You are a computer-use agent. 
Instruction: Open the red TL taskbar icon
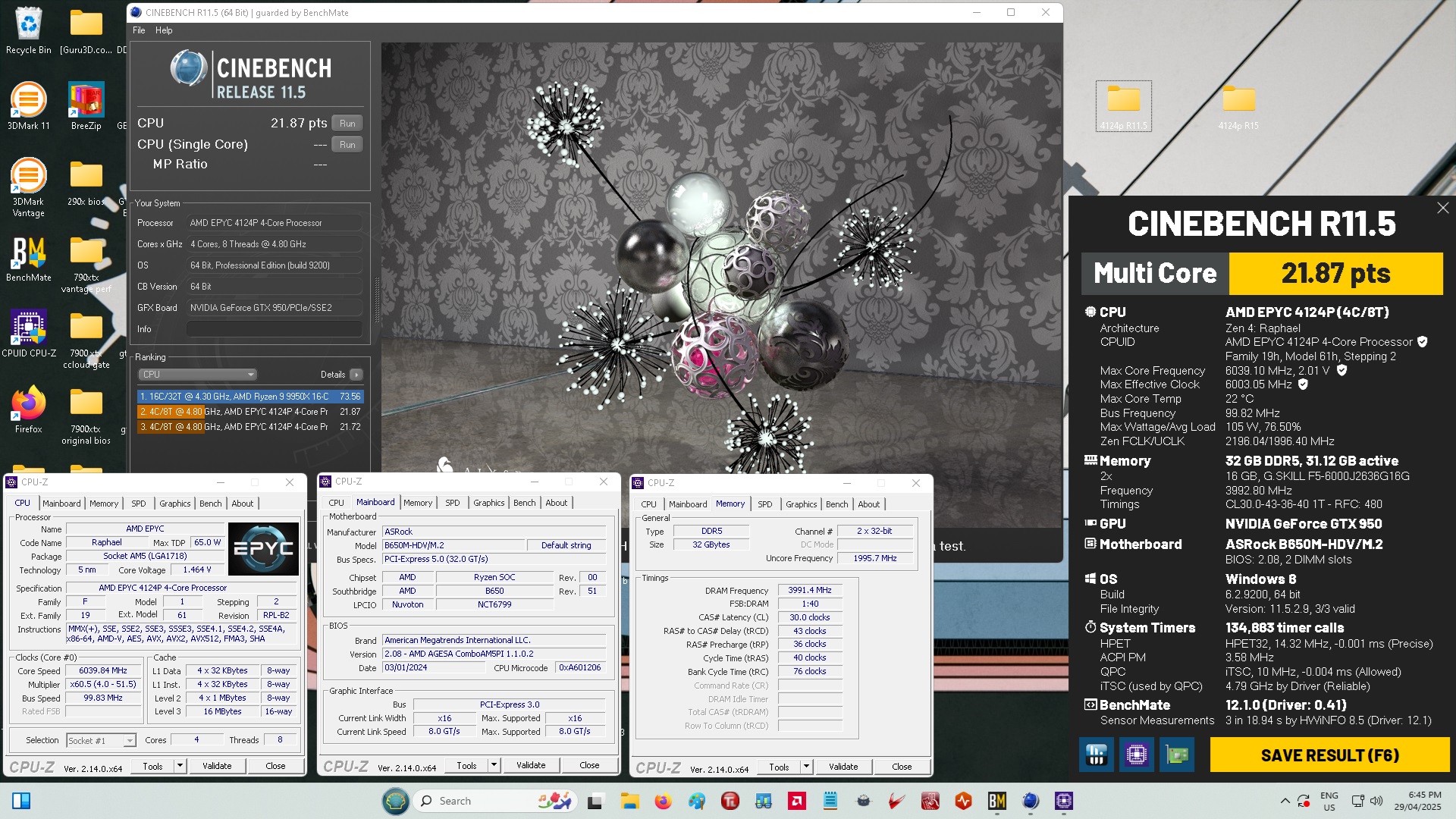click(x=730, y=801)
